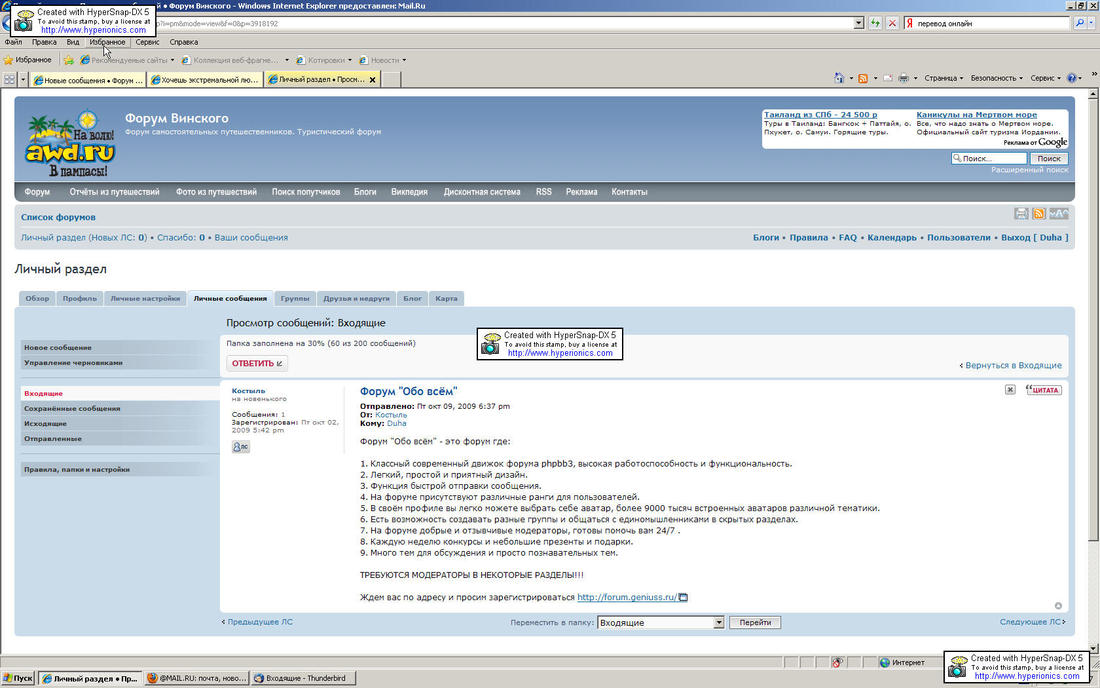1100x688 pixels.
Task: Click the awd.ru forum logo
Action: click(69, 145)
